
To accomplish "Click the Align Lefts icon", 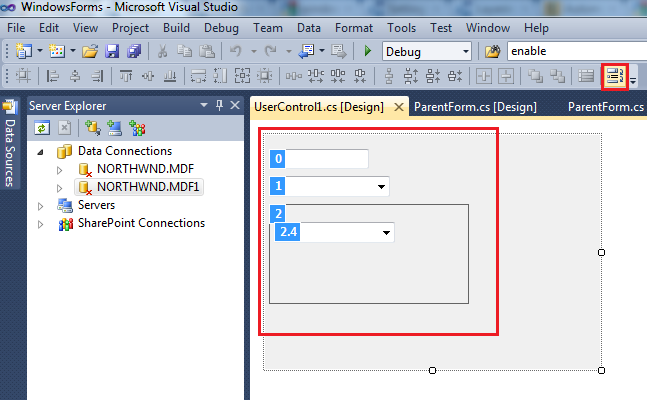I will point(52,76).
